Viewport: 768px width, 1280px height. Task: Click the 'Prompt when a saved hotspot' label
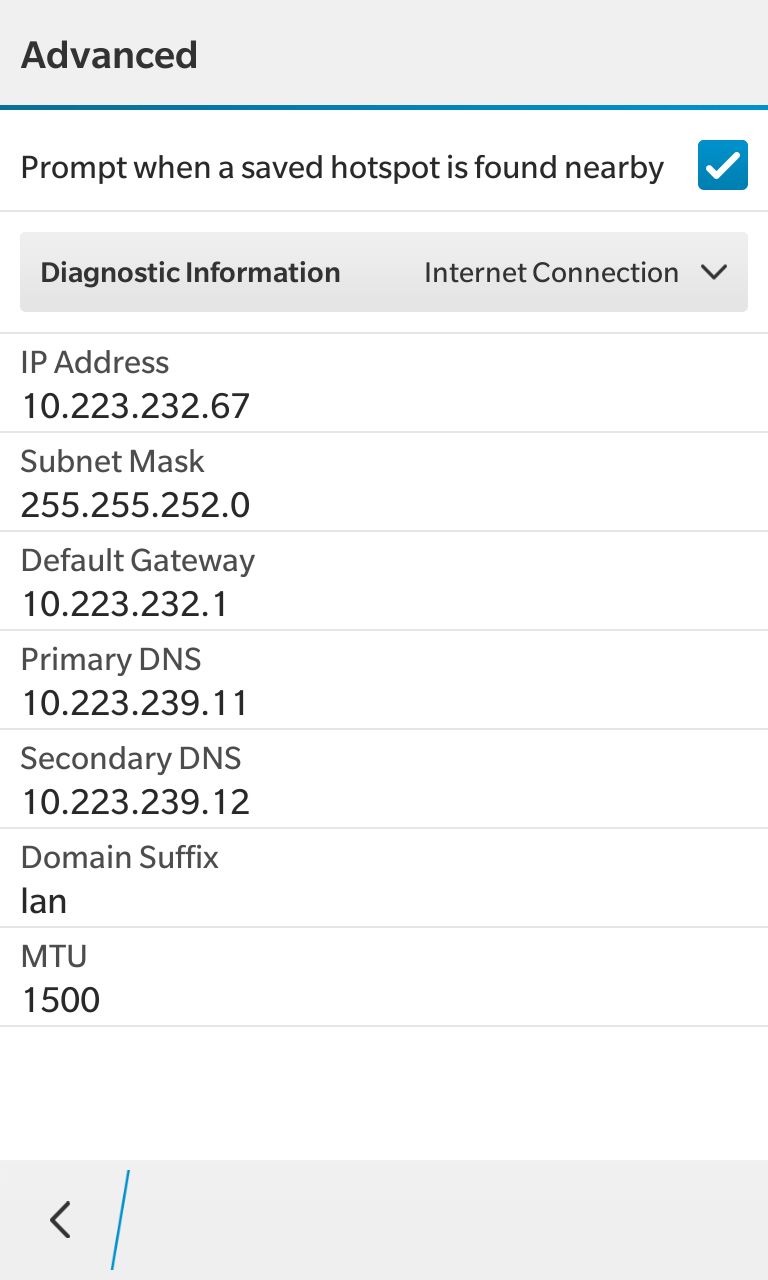(x=342, y=167)
